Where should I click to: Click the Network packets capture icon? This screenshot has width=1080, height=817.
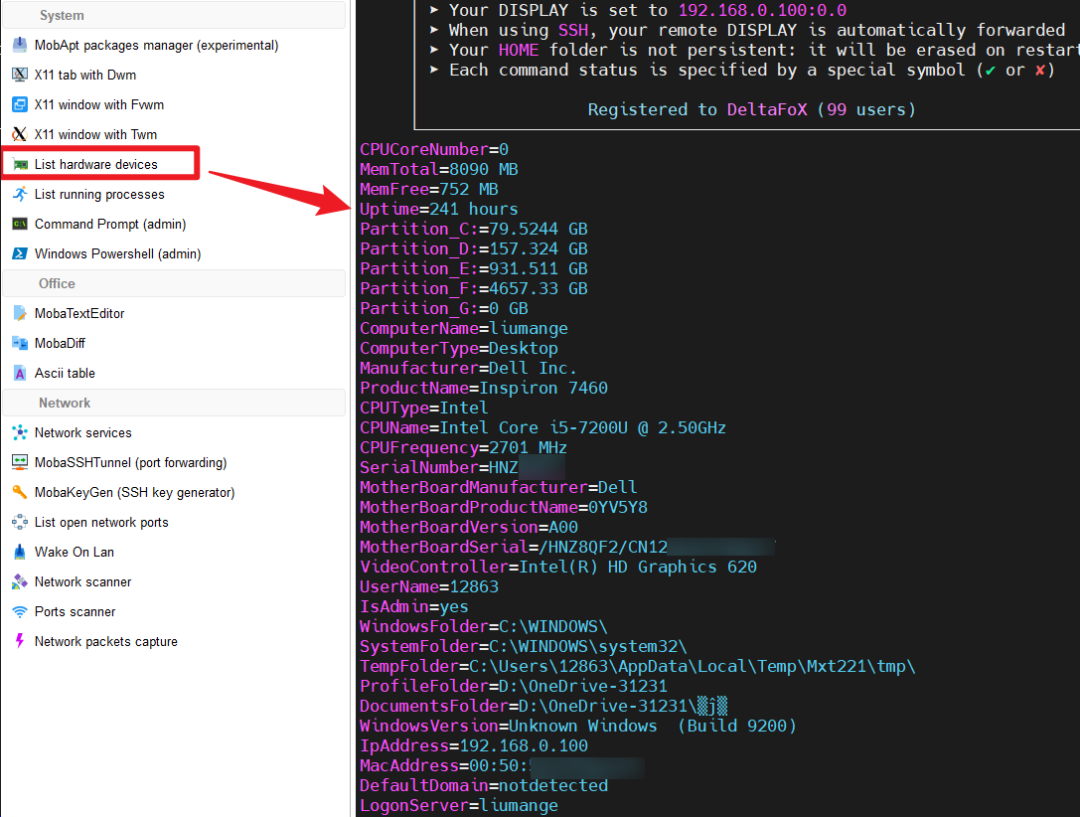click(20, 641)
